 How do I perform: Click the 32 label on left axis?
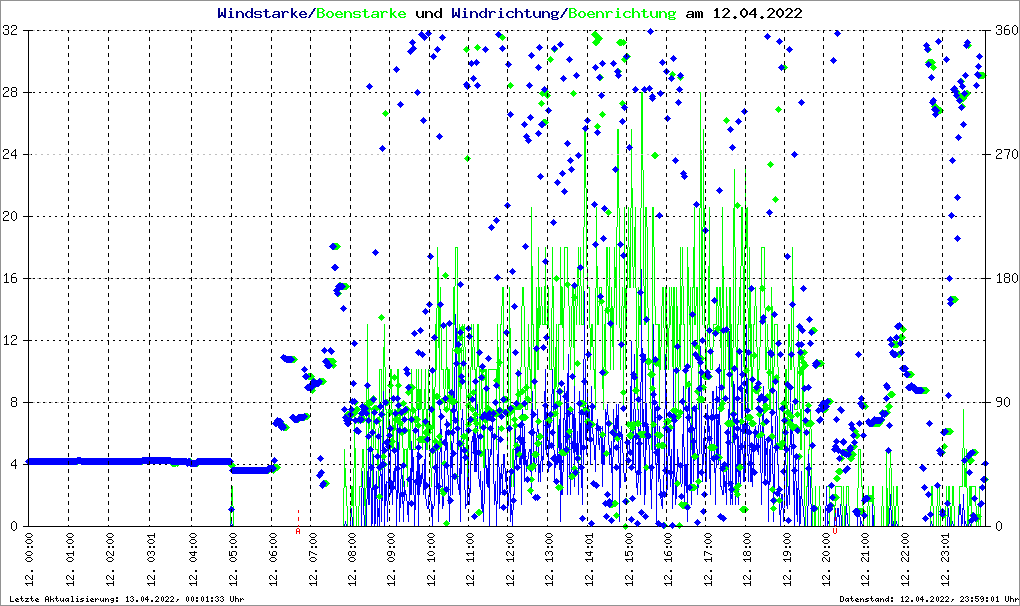11,31
